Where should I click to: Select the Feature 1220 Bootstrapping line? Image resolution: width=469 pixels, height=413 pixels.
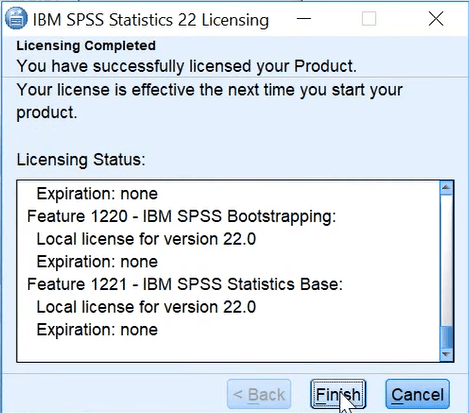182,216
